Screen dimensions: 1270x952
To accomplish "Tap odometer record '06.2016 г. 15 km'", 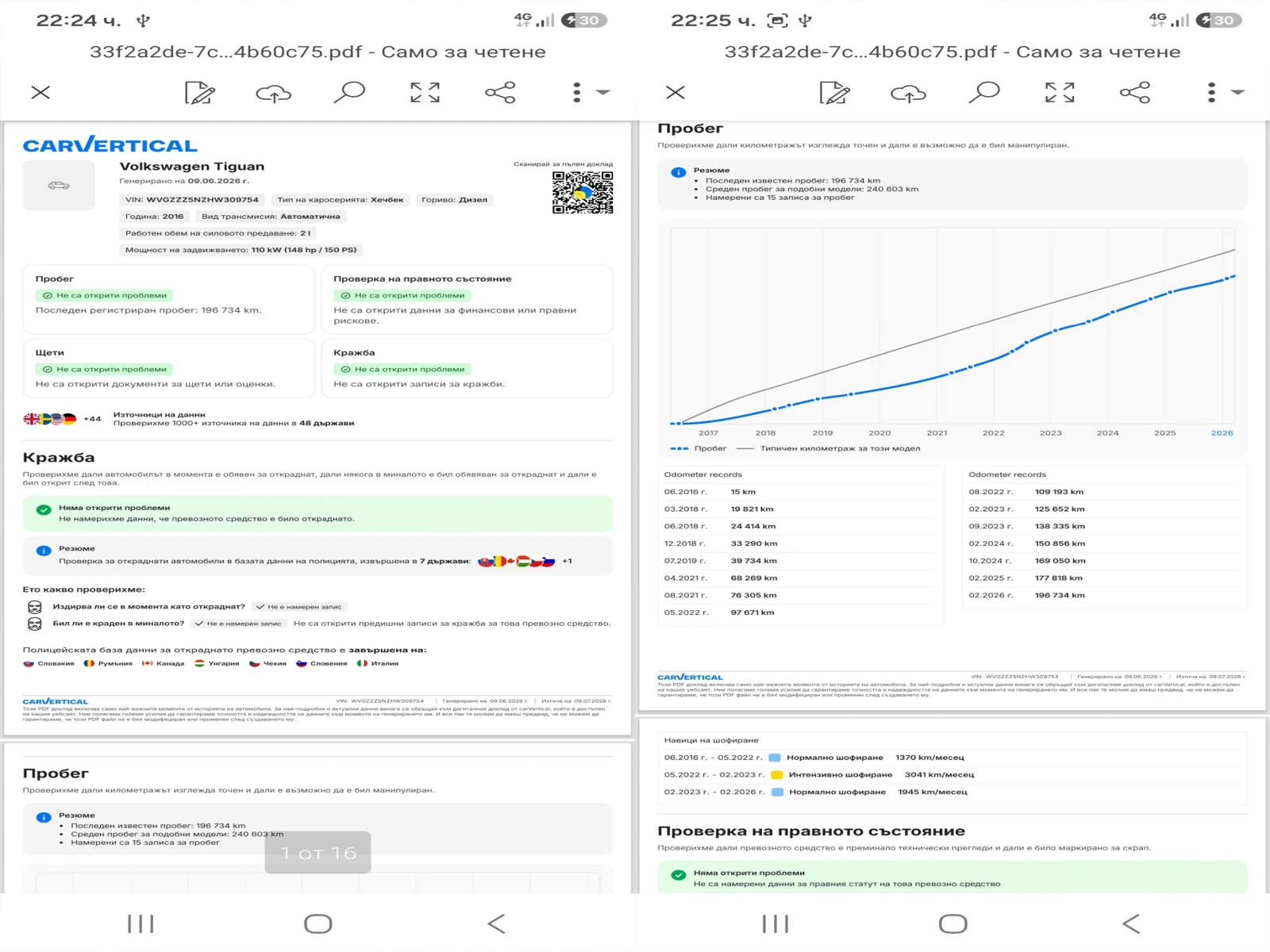I will 801,492.
